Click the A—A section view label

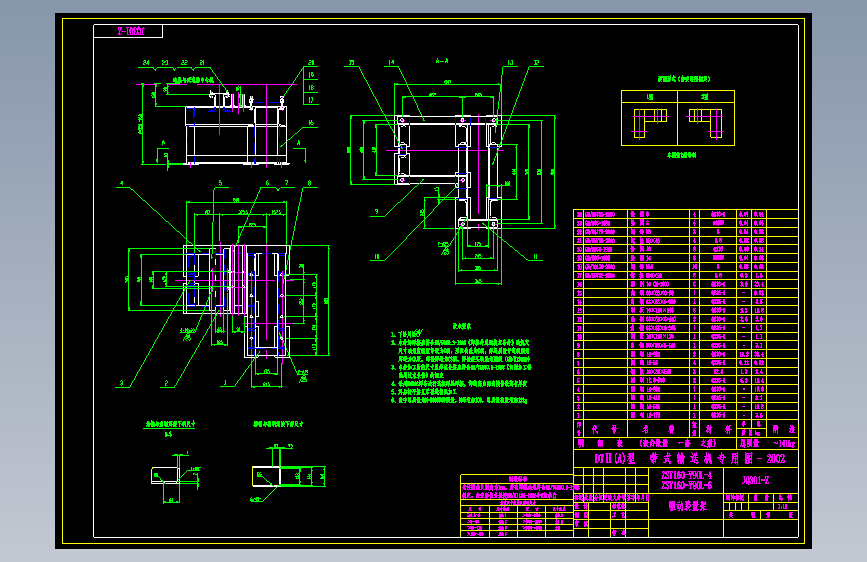point(442,61)
